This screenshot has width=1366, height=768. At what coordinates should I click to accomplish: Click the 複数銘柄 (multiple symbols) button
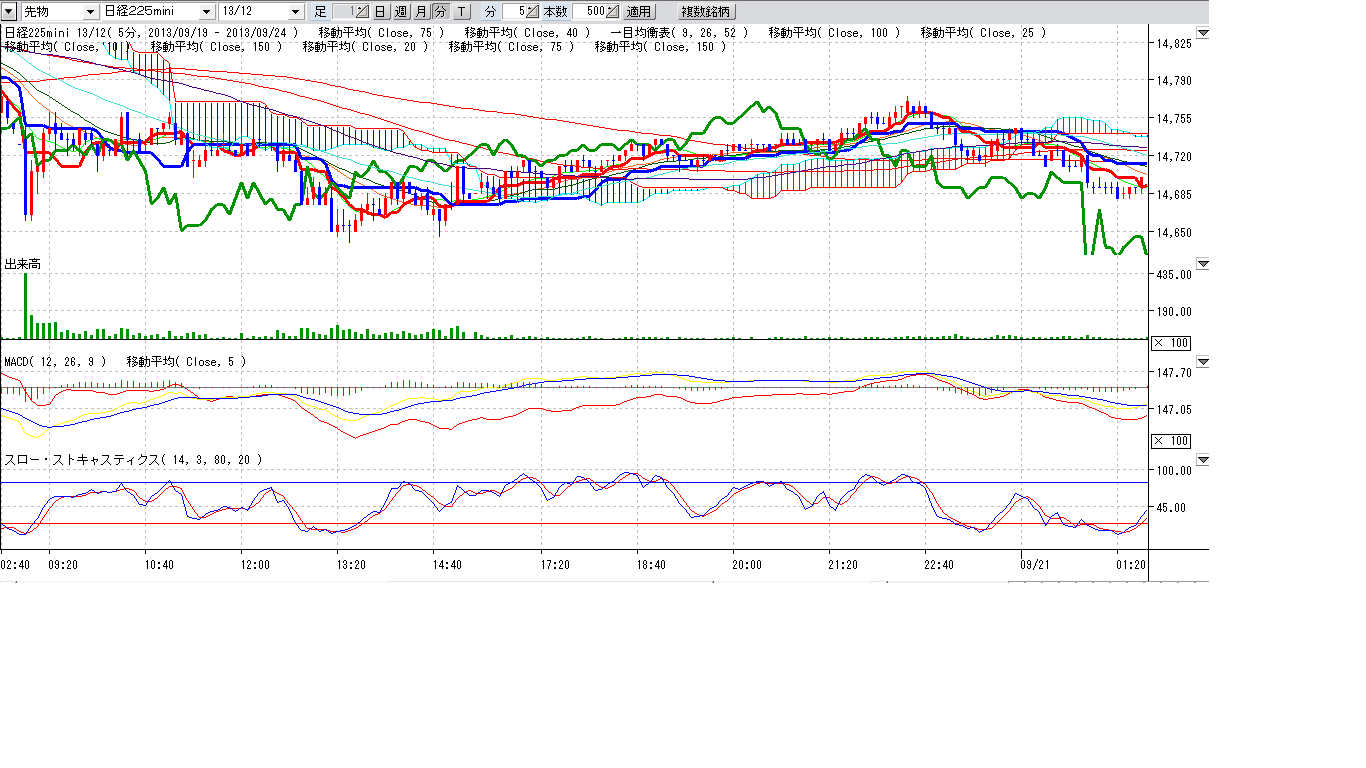(705, 12)
